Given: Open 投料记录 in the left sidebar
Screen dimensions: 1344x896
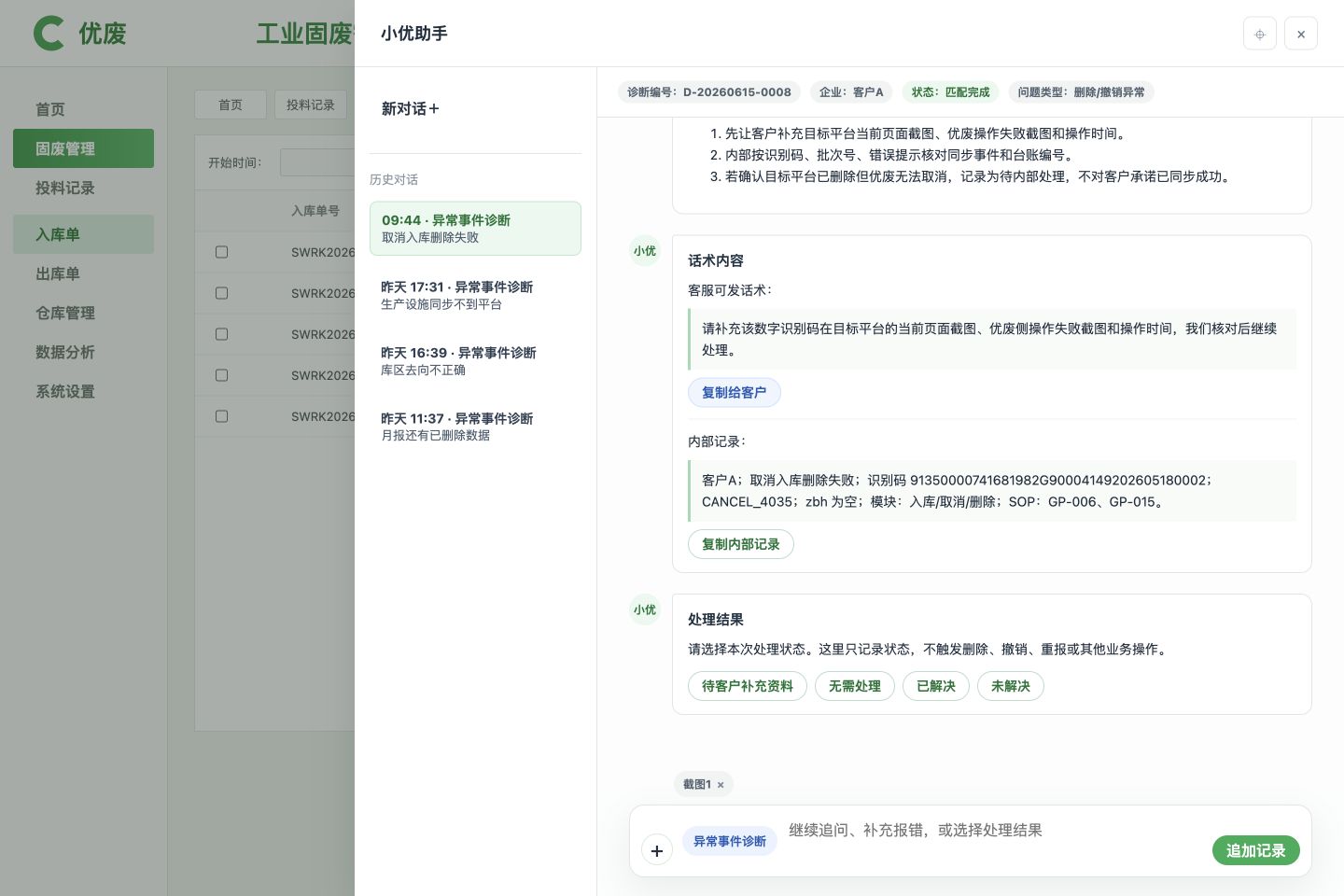Looking at the screenshot, I should (x=83, y=188).
